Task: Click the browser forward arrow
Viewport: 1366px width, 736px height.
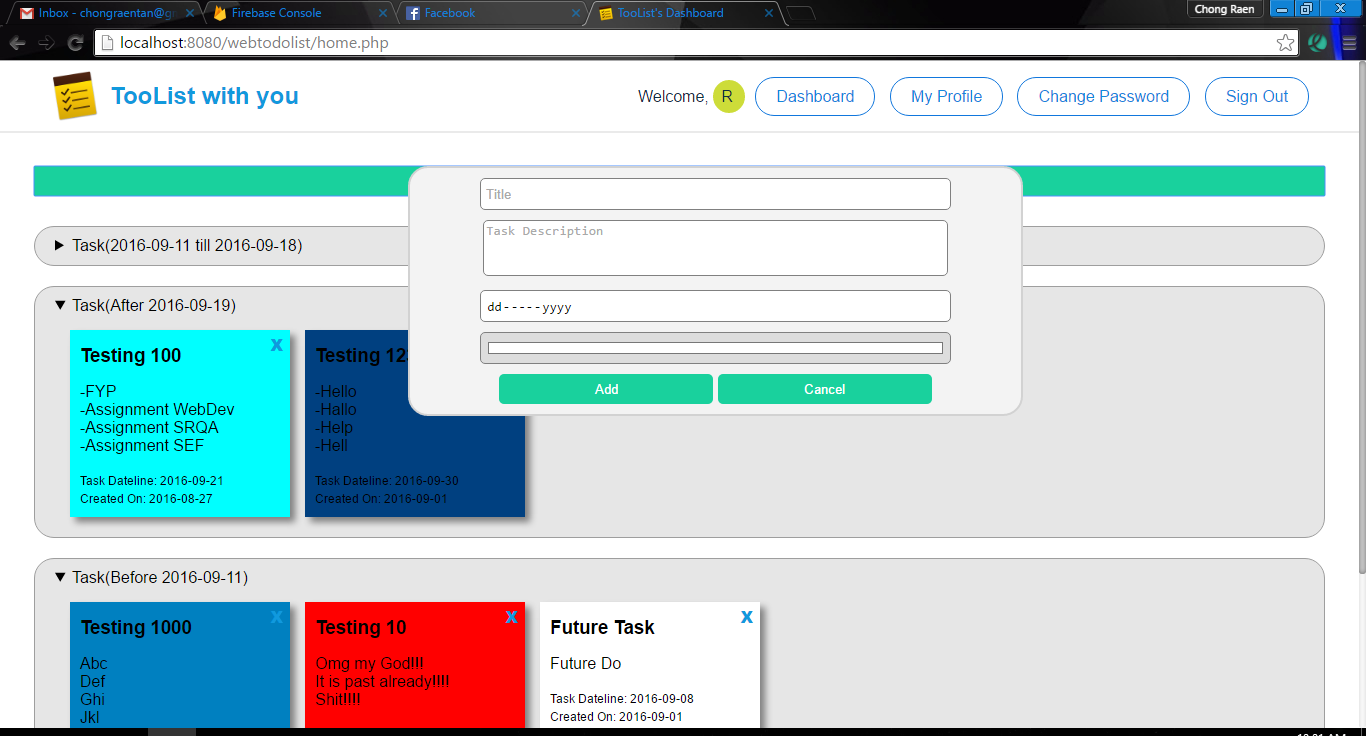Action: click(46, 43)
